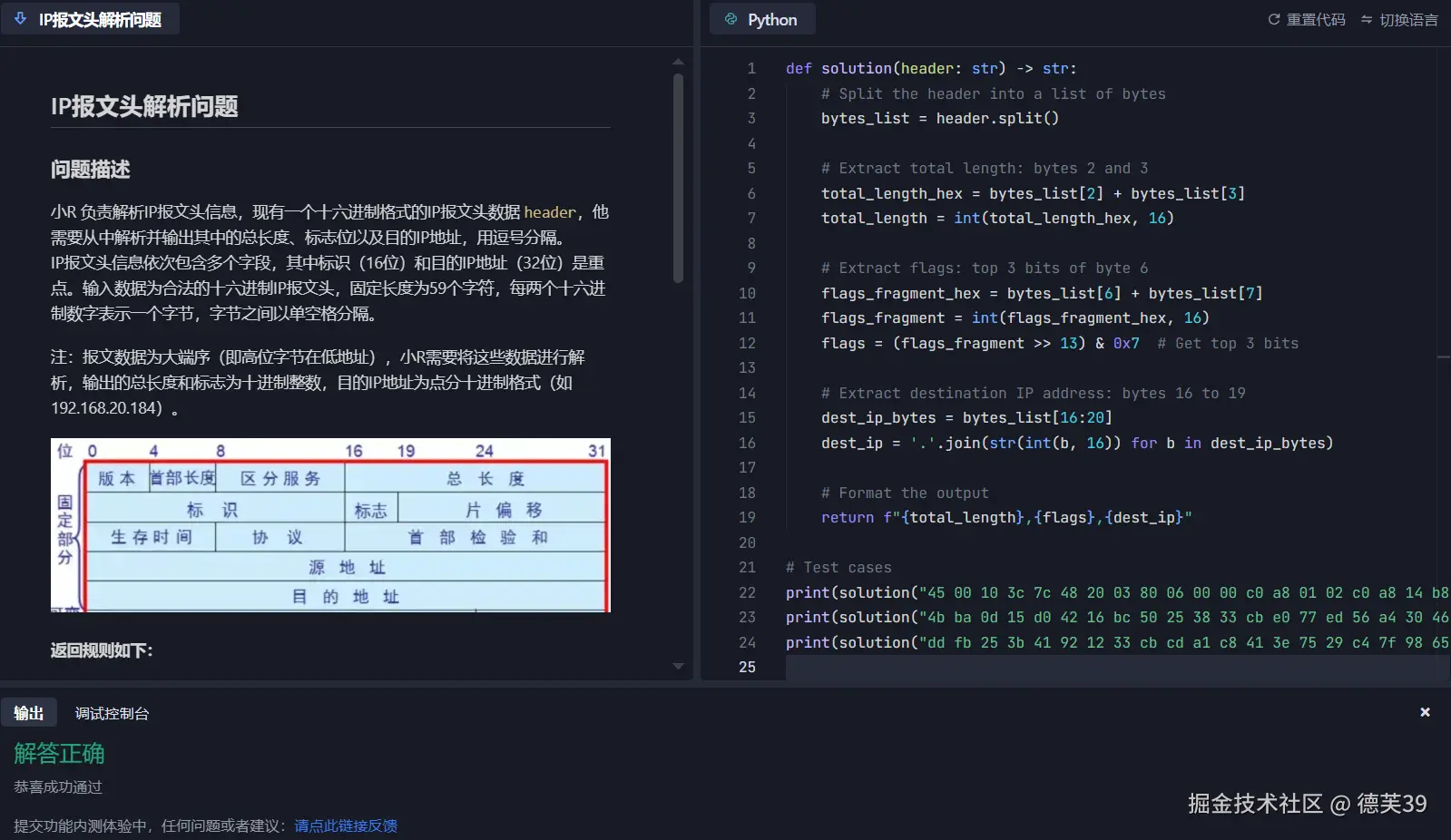
Task: Click the total_length_hex assignment line
Action: point(1033,193)
